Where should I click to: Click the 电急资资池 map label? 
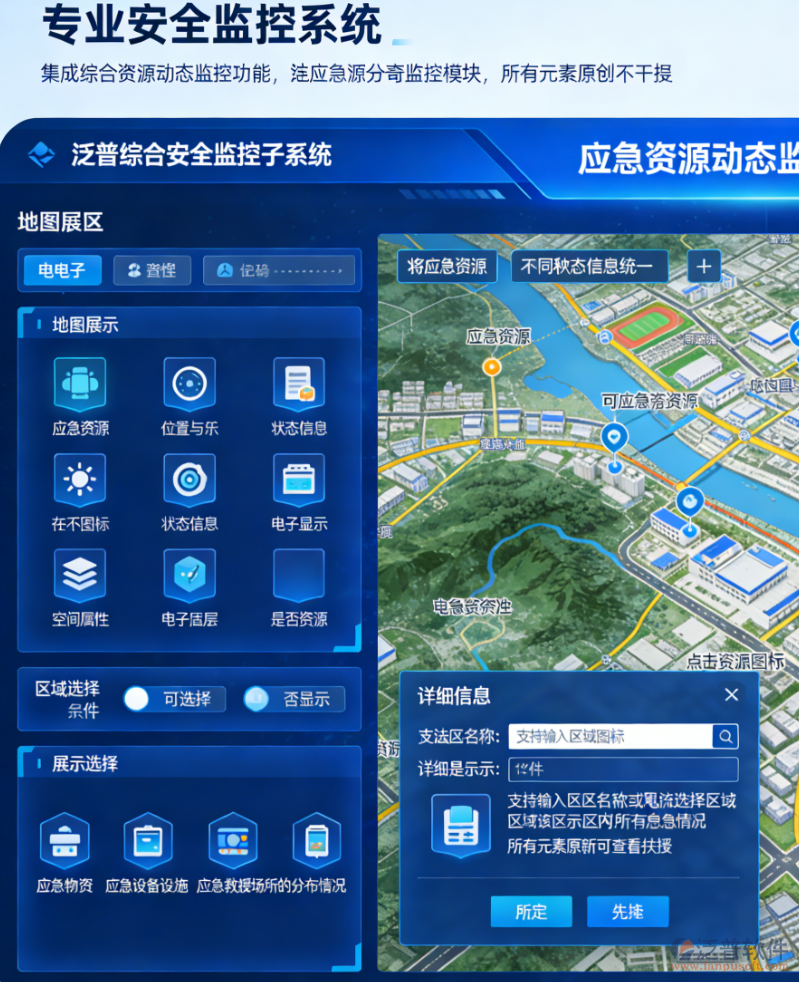pos(472,607)
